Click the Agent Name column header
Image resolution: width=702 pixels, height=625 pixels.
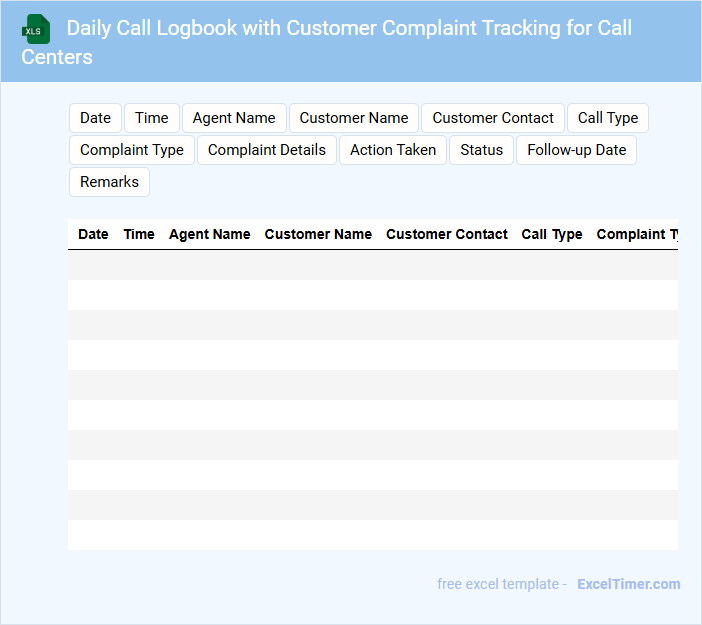click(210, 234)
